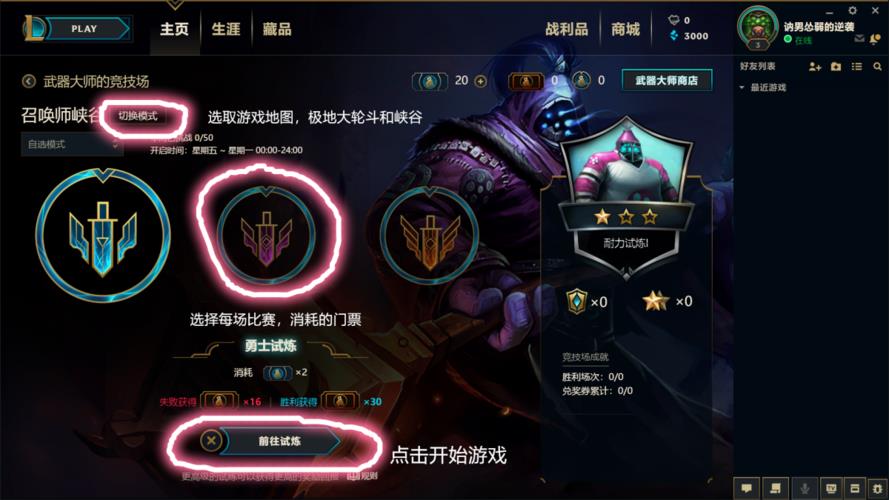Open the friend list search magnifier
889x500 pixels.
coord(877,67)
